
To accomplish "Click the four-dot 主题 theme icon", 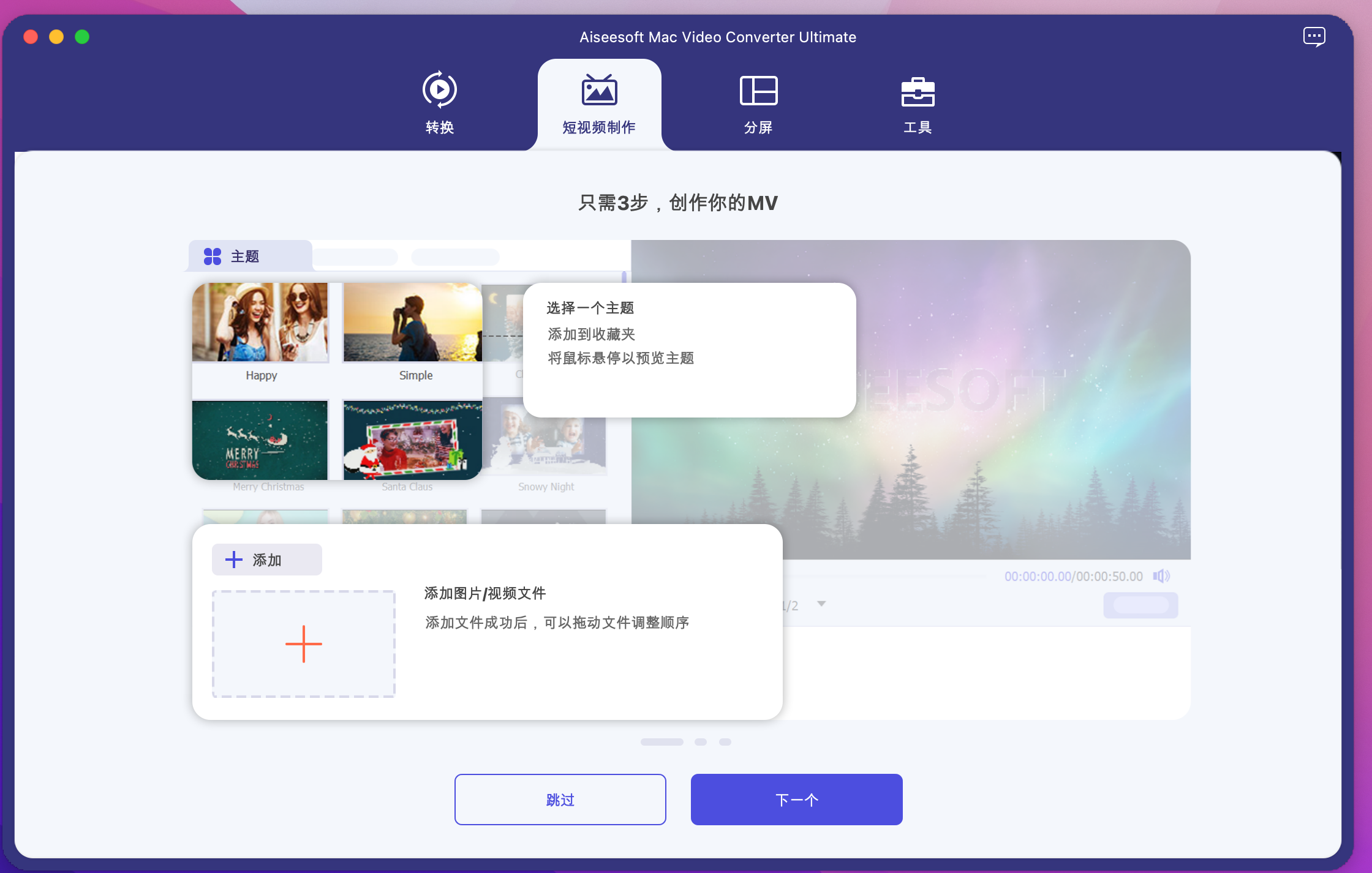I will [213, 257].
